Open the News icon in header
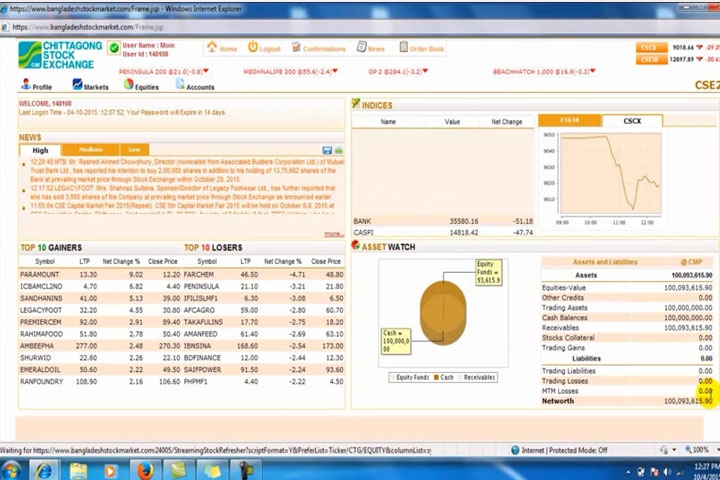 click(x=369, y=48)
